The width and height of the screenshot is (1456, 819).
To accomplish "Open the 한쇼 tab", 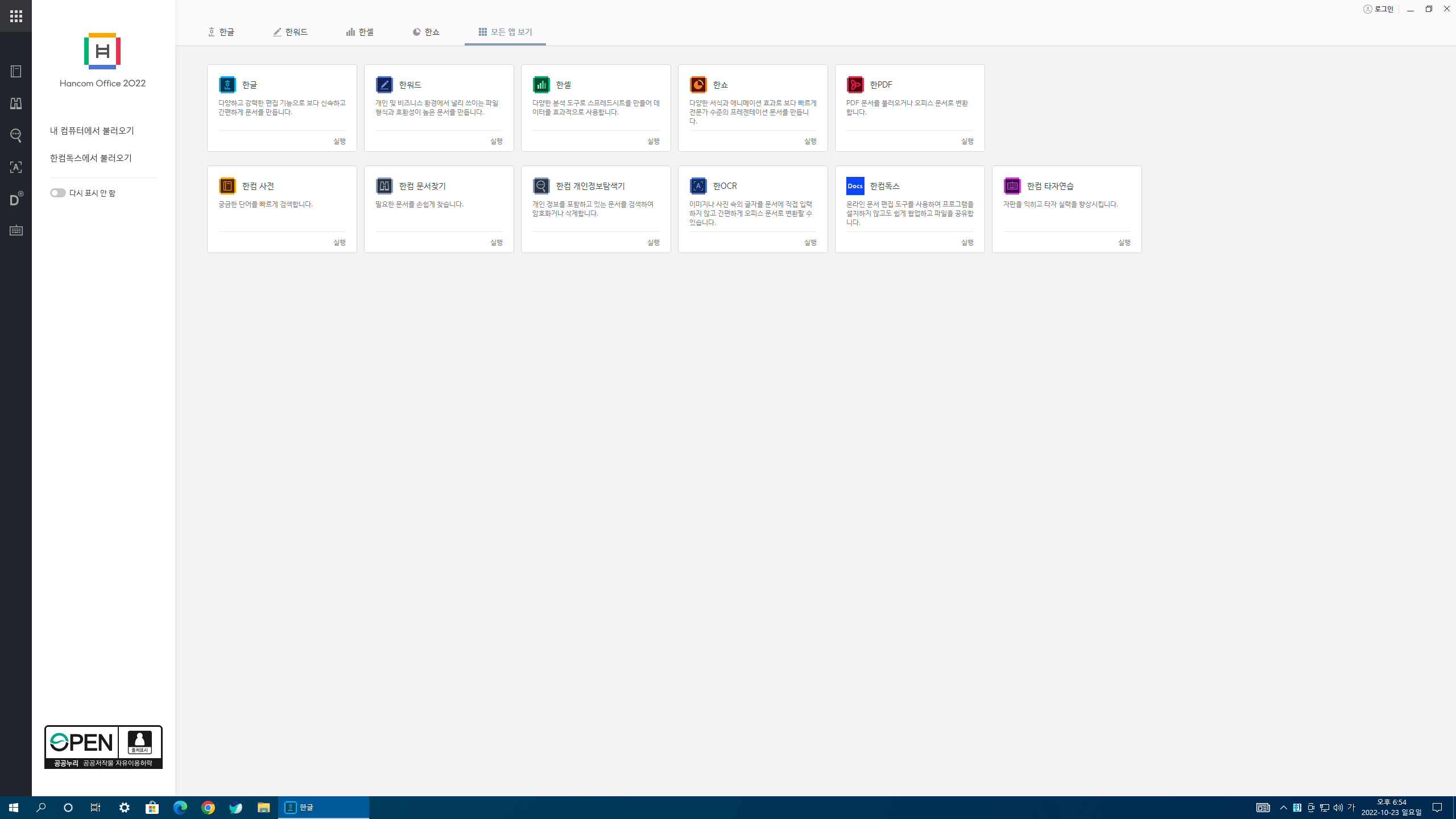I will pyautogui.click(x=426, y=32).
